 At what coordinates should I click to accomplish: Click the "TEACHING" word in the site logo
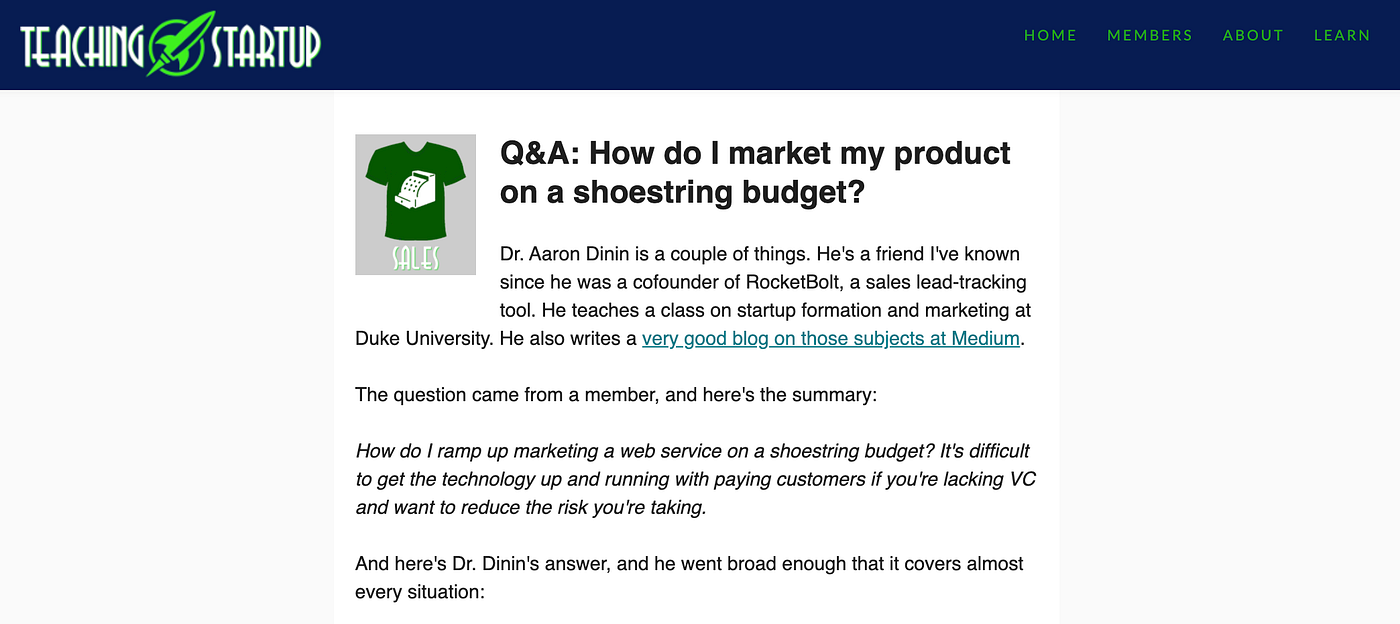[x=84, y=46]
